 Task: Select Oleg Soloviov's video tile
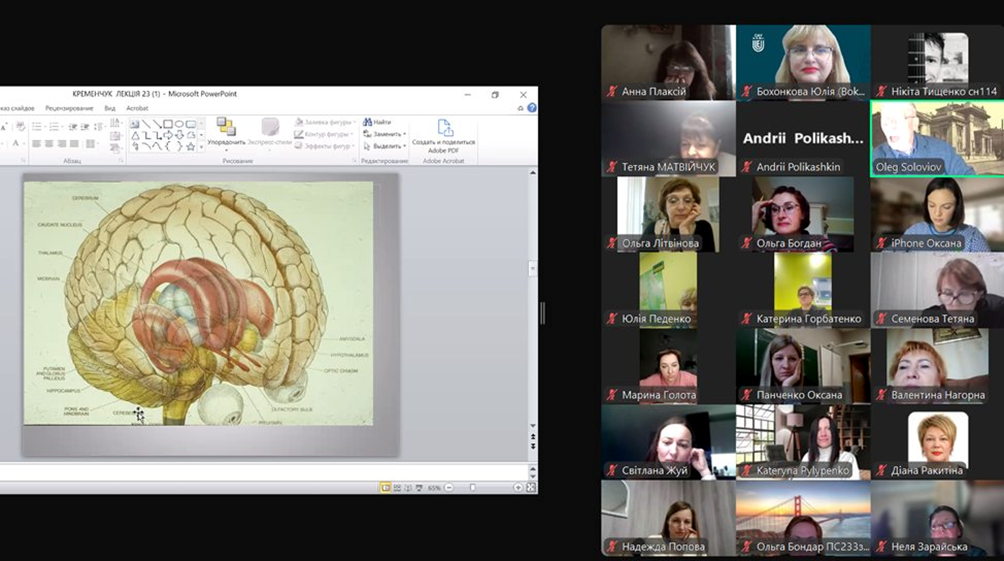[936, 138]
